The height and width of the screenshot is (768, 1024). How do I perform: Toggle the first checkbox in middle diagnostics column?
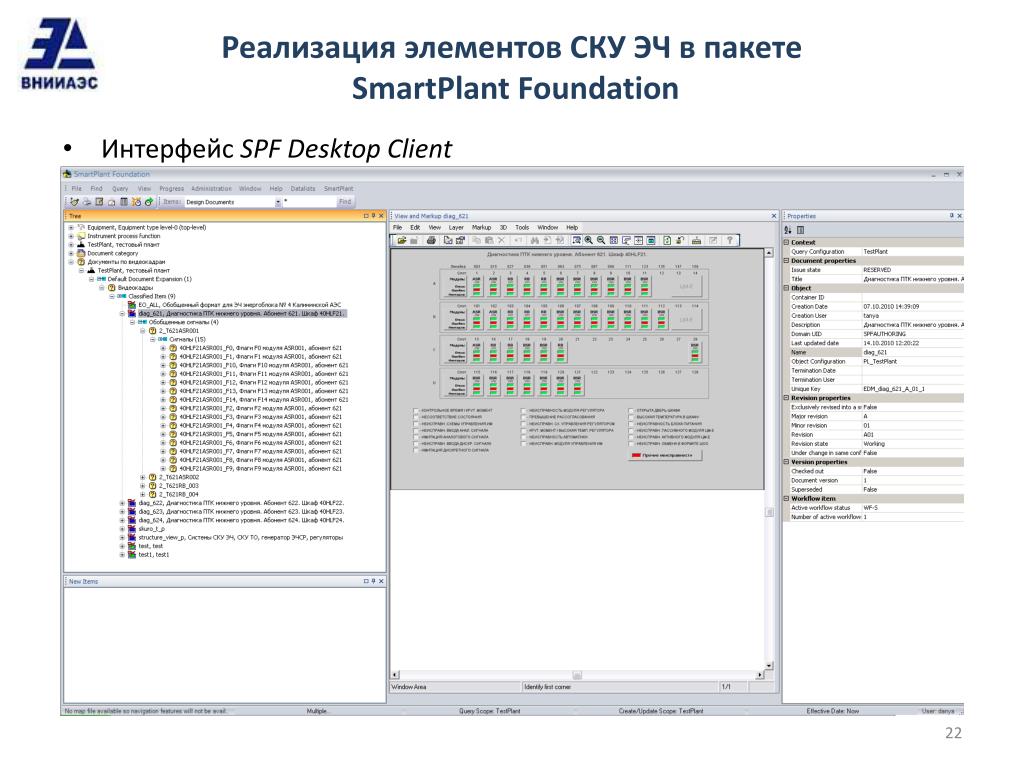[524, 411]
